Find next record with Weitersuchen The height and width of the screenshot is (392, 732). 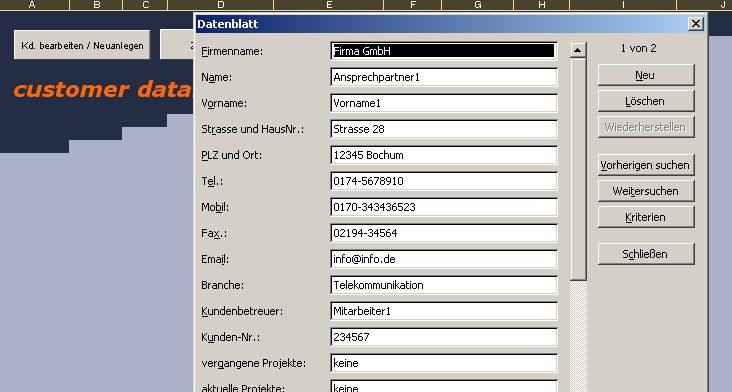pyautogui.click(x=646, y=191)
